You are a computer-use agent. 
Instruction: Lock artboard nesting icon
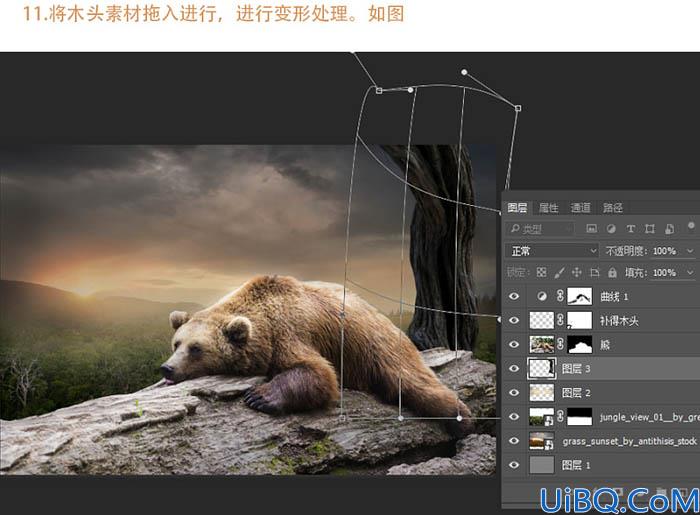(595, 272)
